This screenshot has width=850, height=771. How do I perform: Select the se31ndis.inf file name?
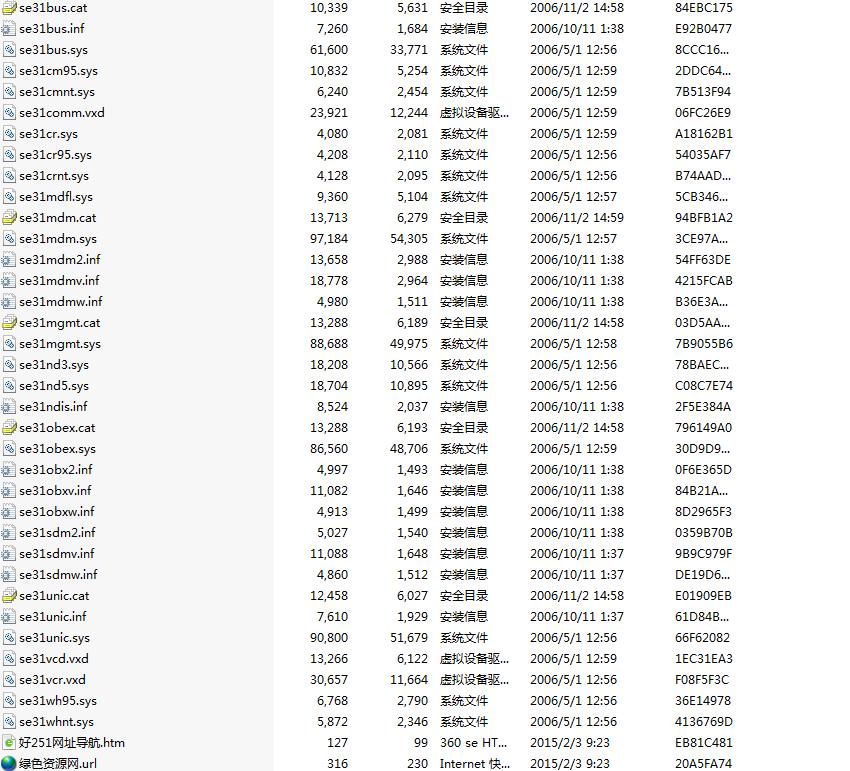(x=53, y=407)
